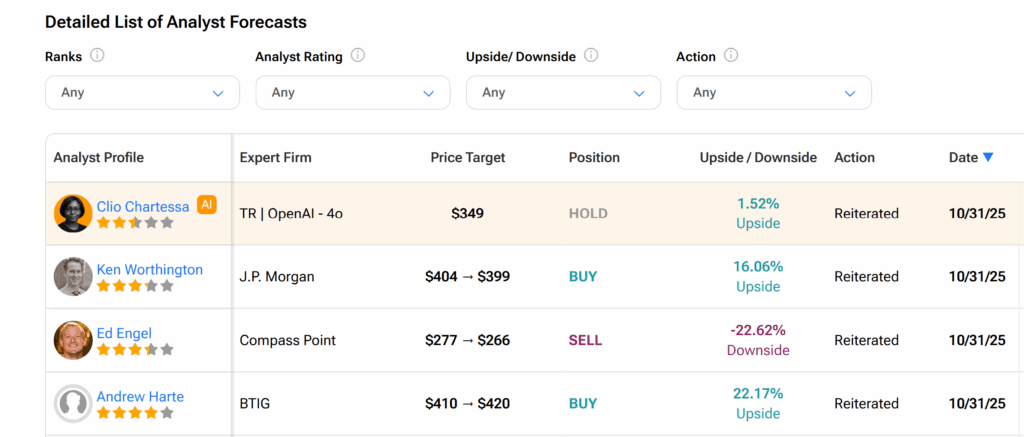Click the Detailed List of Analyst Forecasts heading
Screen dimensions: 1024x437
(x=176, y=22)
